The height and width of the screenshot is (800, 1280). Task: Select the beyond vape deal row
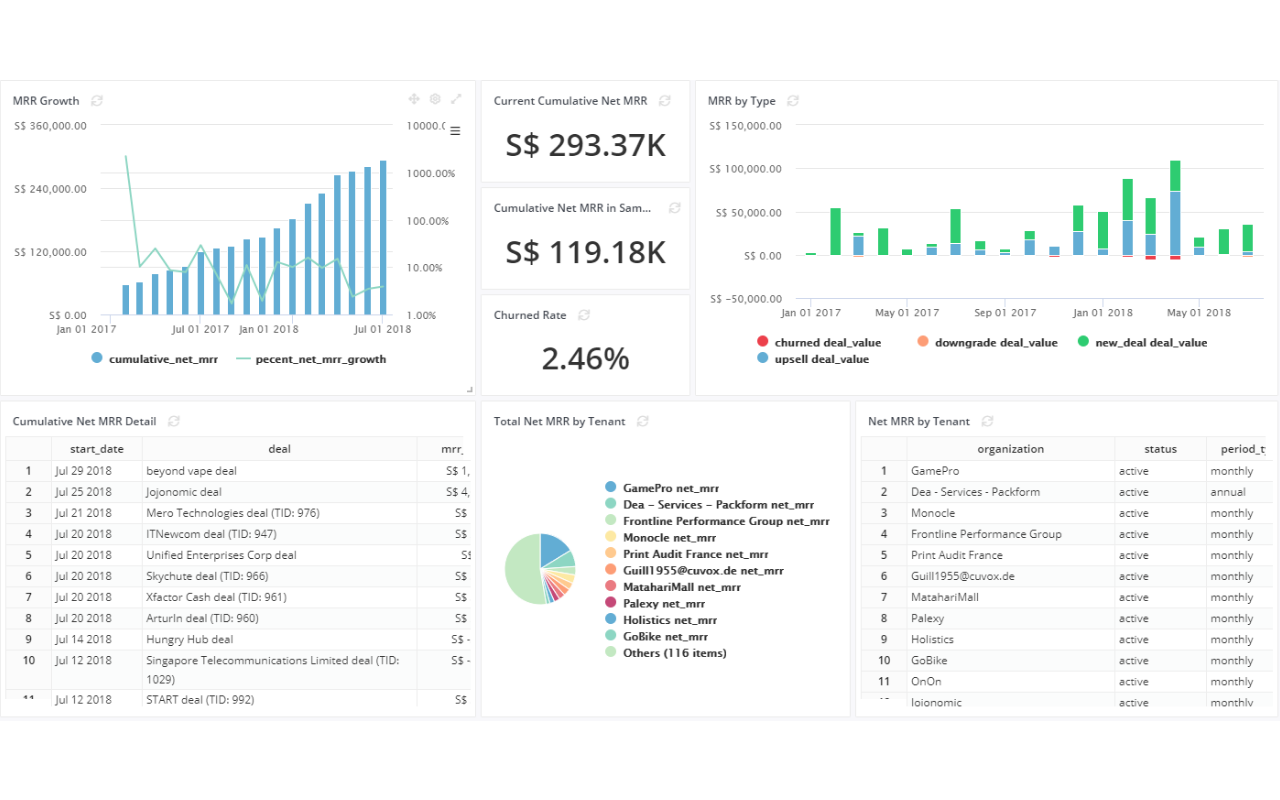(x=191, y=471)
